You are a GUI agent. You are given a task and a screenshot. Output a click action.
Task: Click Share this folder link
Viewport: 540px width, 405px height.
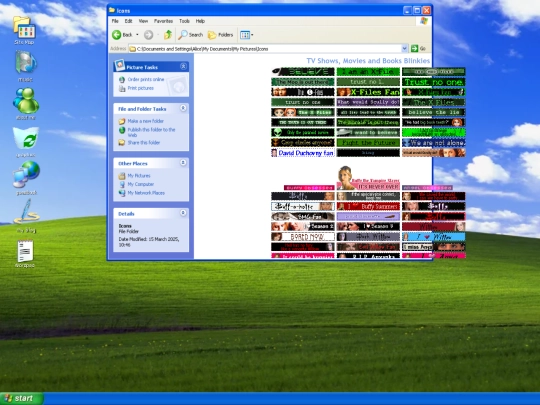pos(144,143)
